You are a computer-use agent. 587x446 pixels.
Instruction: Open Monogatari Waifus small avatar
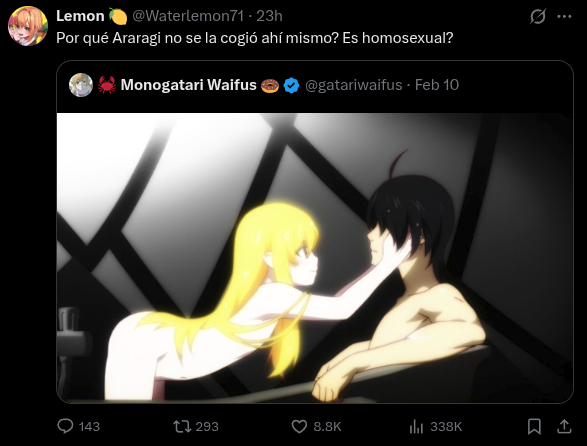(81, 85)
